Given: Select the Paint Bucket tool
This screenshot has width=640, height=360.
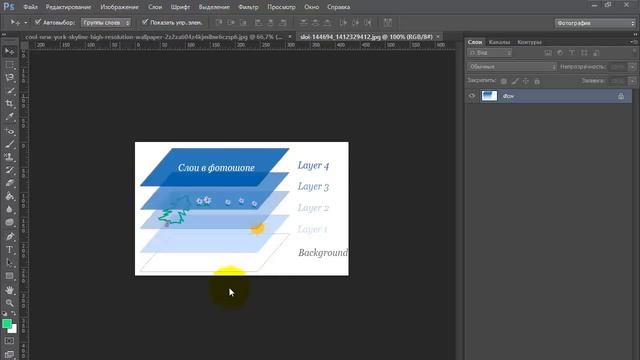Looking at the screenshot, I should (9, 196).
